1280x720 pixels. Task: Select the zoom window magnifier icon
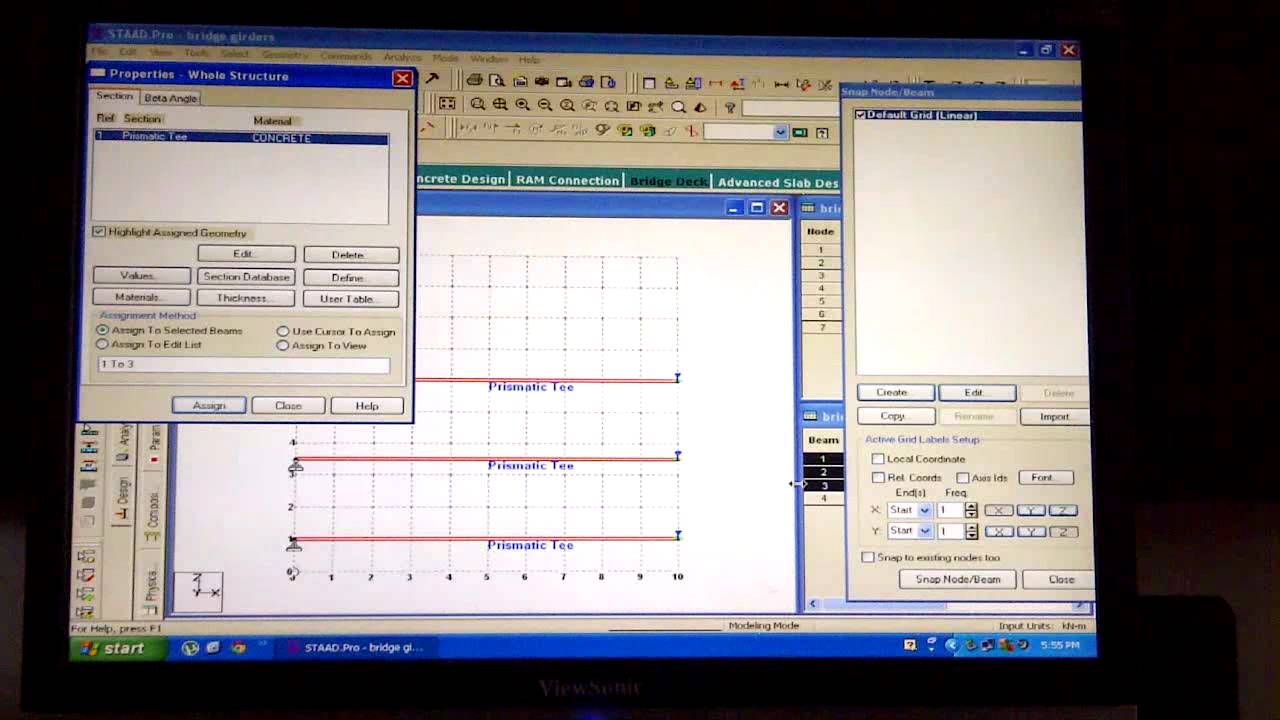tap(478, 104)
